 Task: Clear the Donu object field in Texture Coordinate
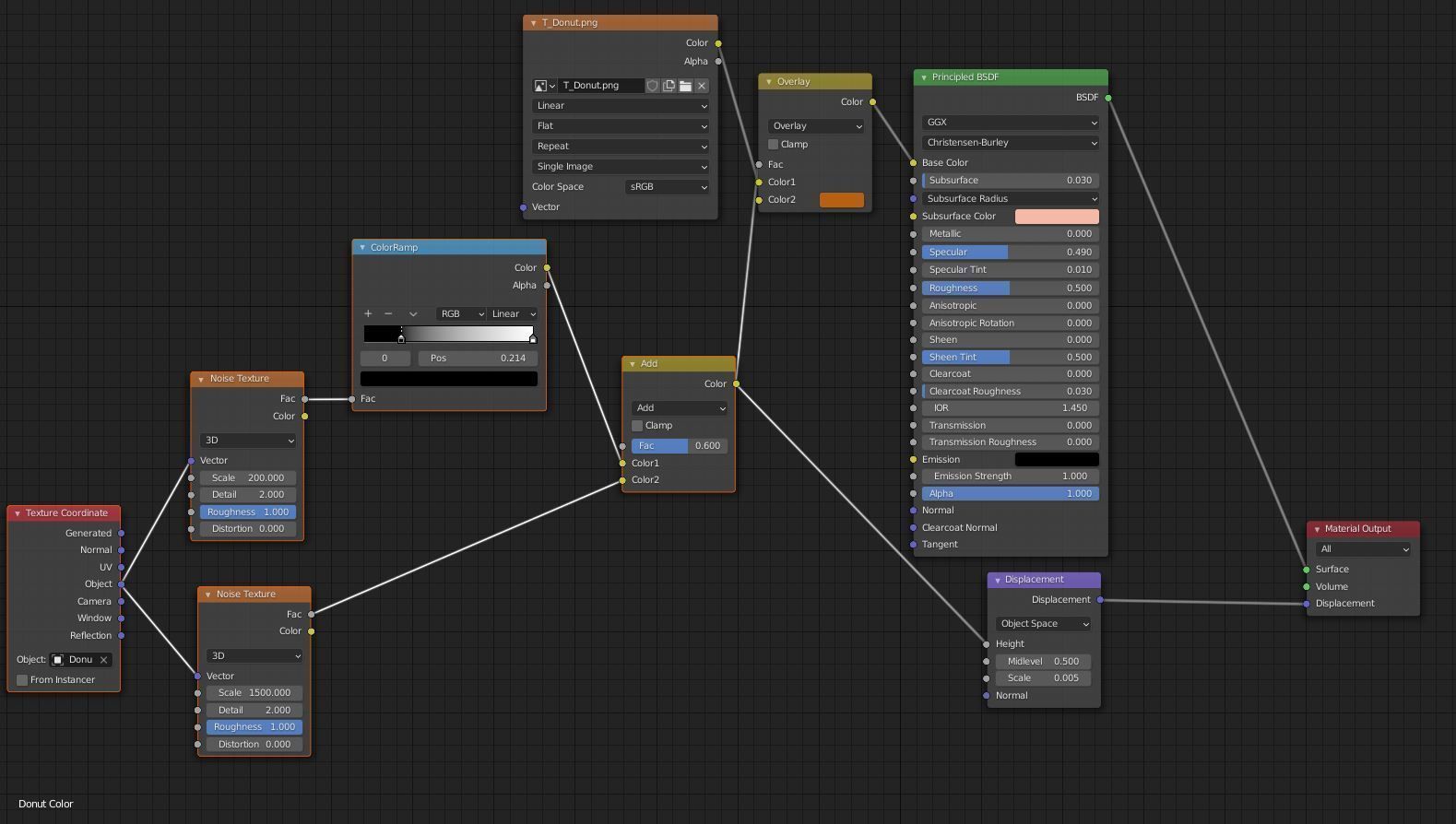pyautogui.click(x=104, y=660)
